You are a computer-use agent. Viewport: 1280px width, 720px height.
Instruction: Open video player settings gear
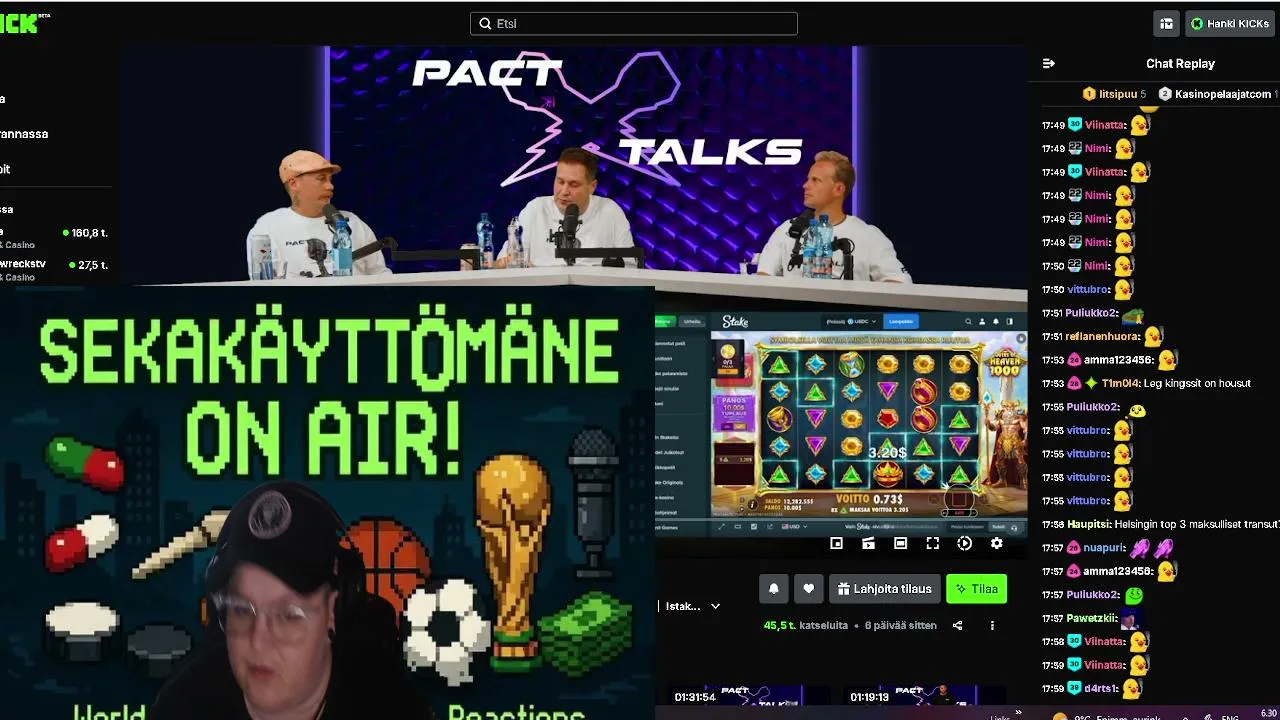tap(997, 543)
